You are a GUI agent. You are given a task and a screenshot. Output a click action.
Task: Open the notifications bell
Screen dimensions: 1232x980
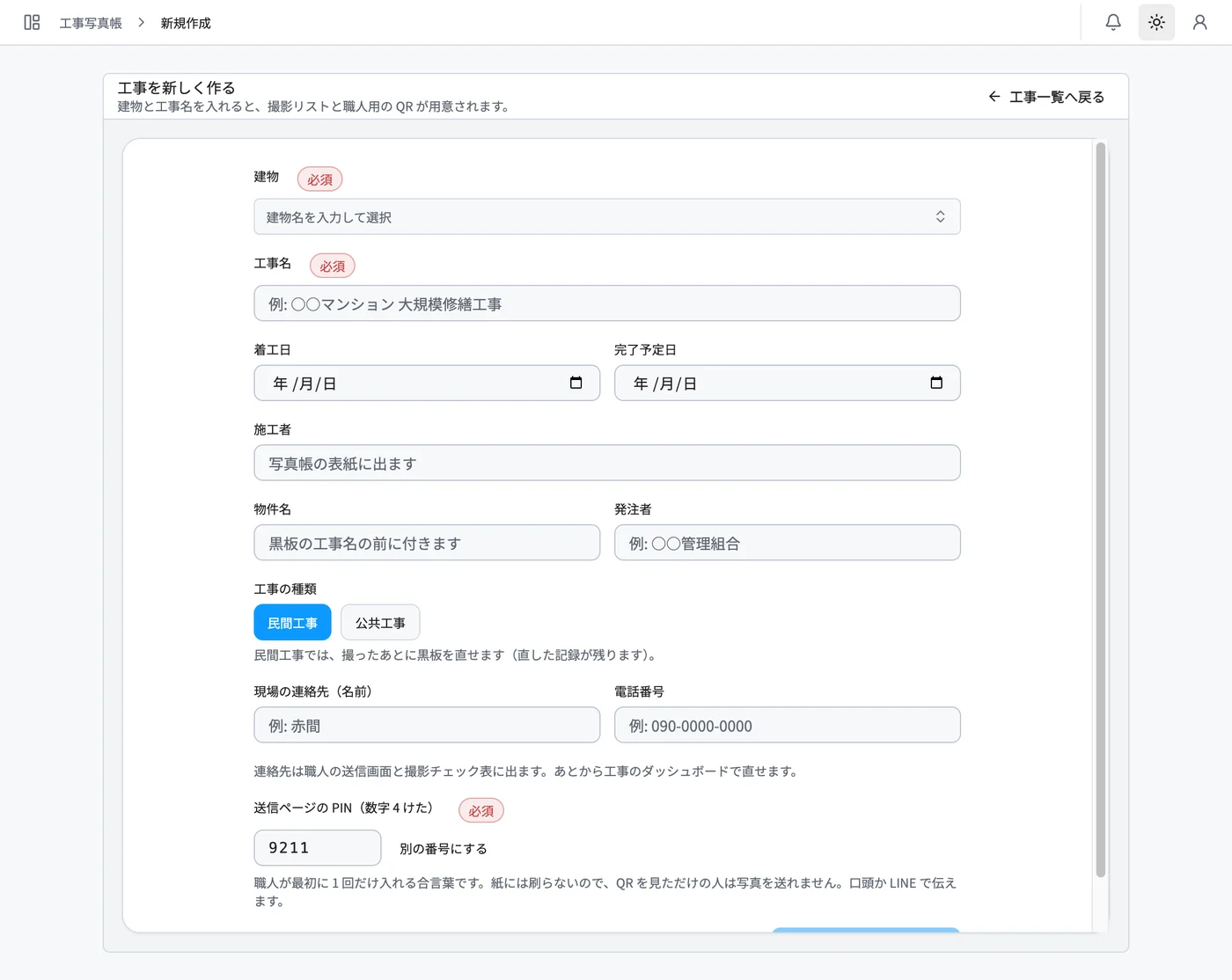tap(1113, 22)
